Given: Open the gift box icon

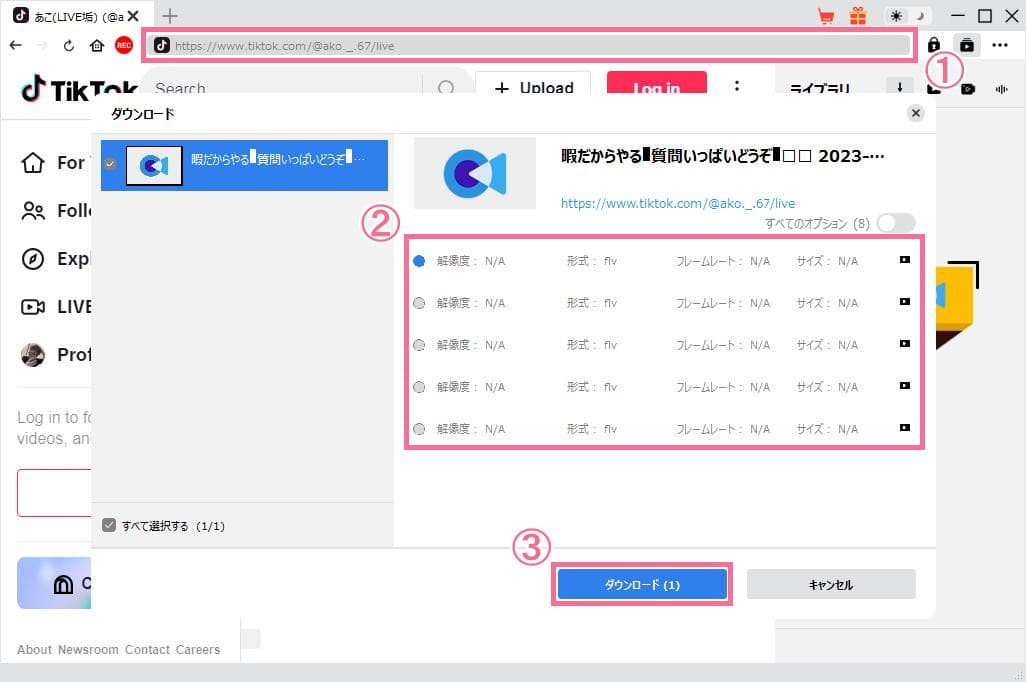Looking at the screenshot, I should [858, 16].
